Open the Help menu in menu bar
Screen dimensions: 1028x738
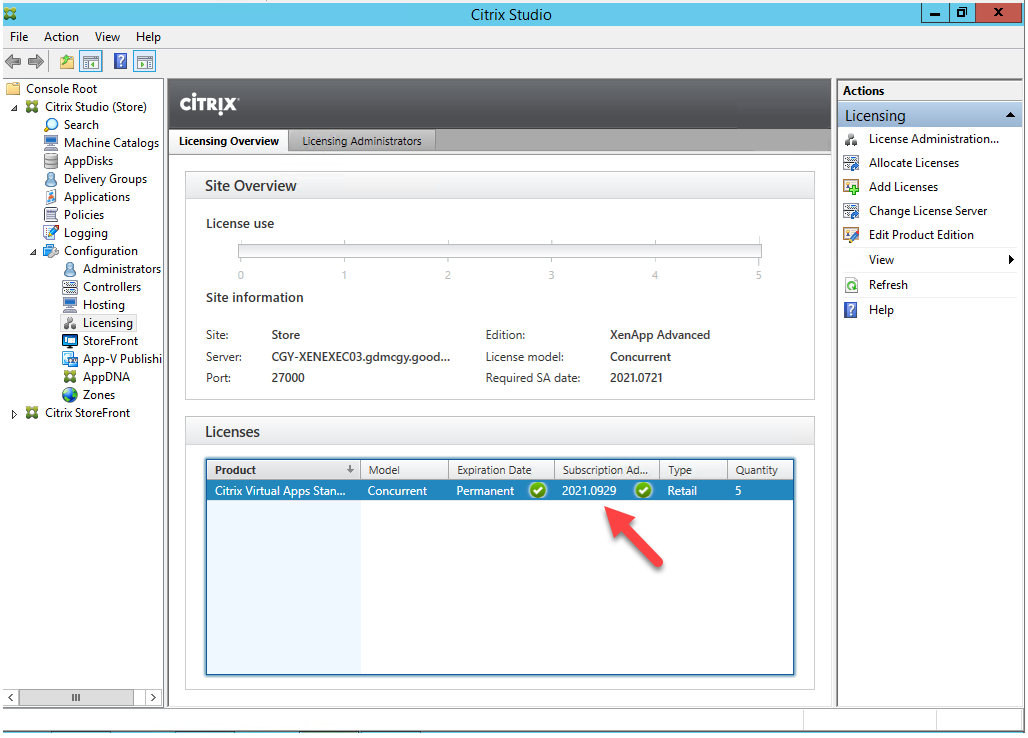(148, 37)
